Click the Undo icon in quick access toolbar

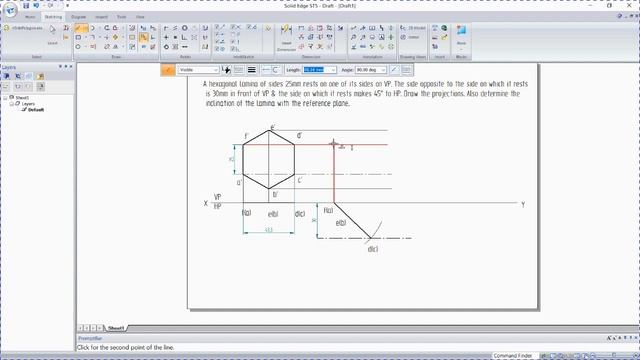[x=36, y=6]
